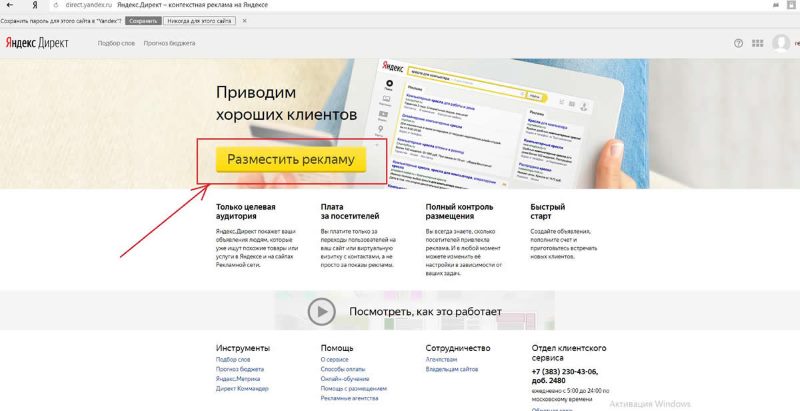
Task: Open 'Прогноз бюджета' in header menu
Action: point(169,43)
